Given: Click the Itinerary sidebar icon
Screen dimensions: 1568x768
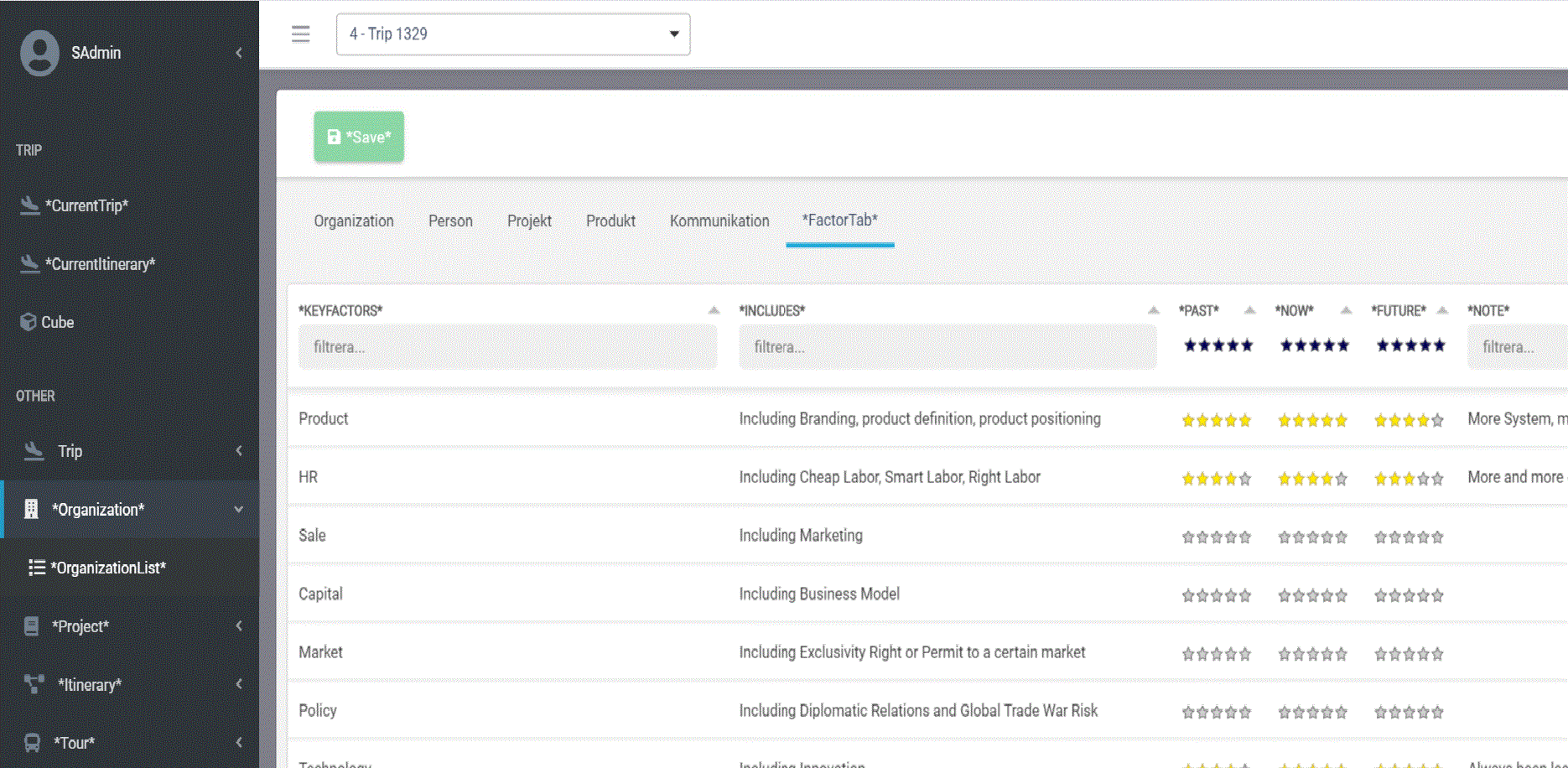Looking at the screenshot, I should tap(34, 684).
